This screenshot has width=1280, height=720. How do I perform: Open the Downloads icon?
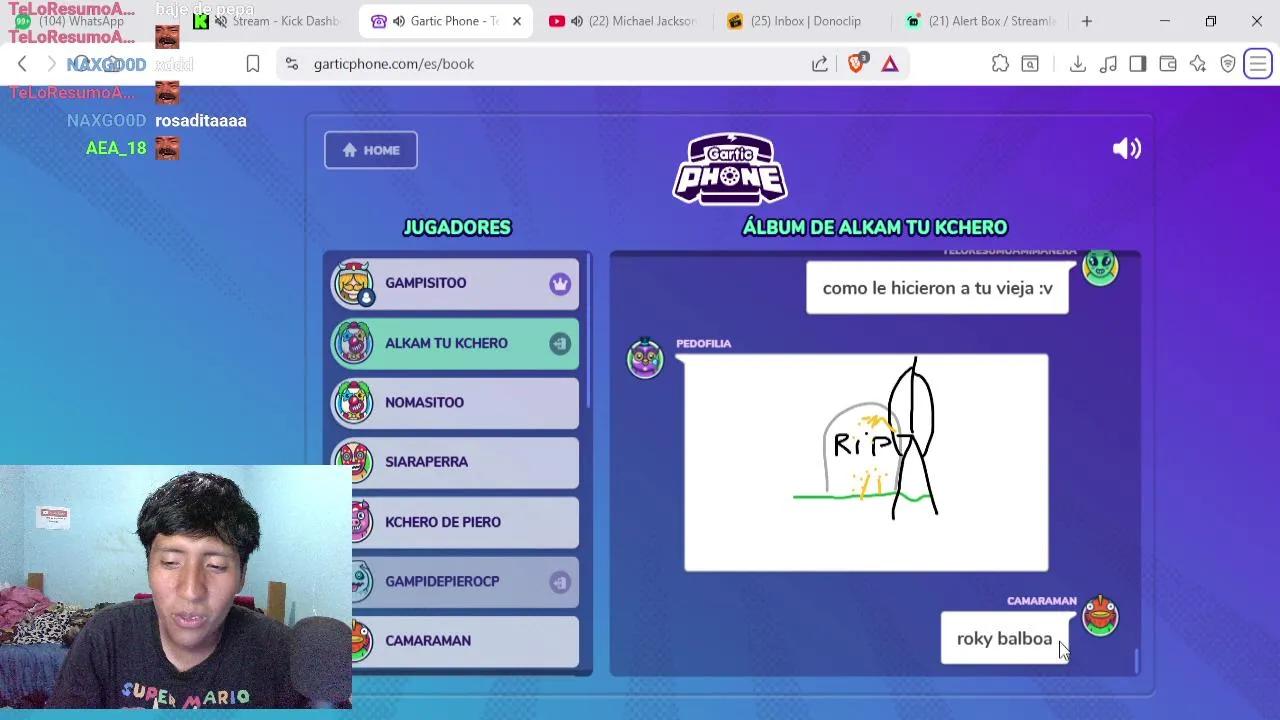[x=1077, y=64]
